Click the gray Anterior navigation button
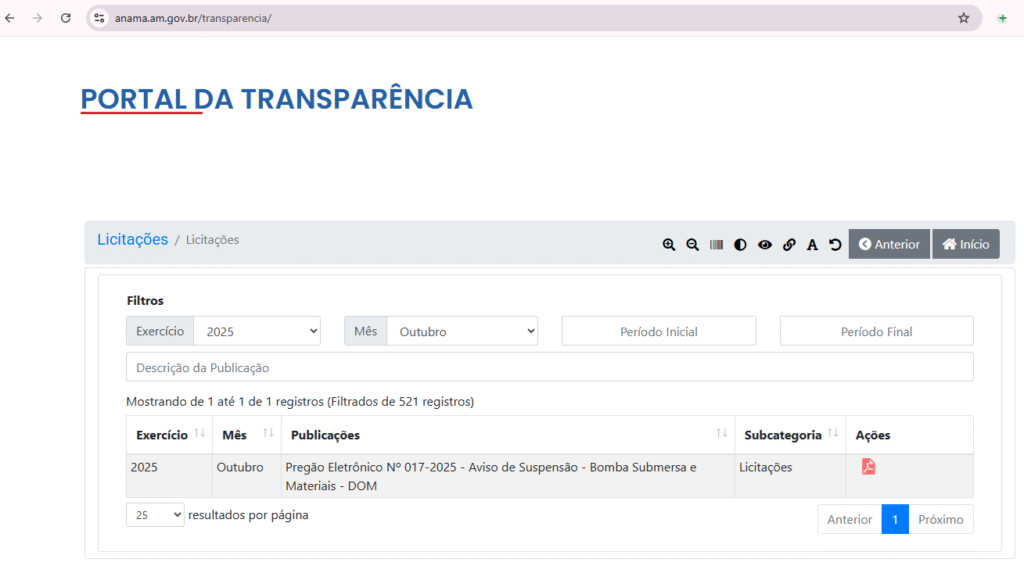Viewport: 1024px width, 566px height. click(x=889, y=244)
